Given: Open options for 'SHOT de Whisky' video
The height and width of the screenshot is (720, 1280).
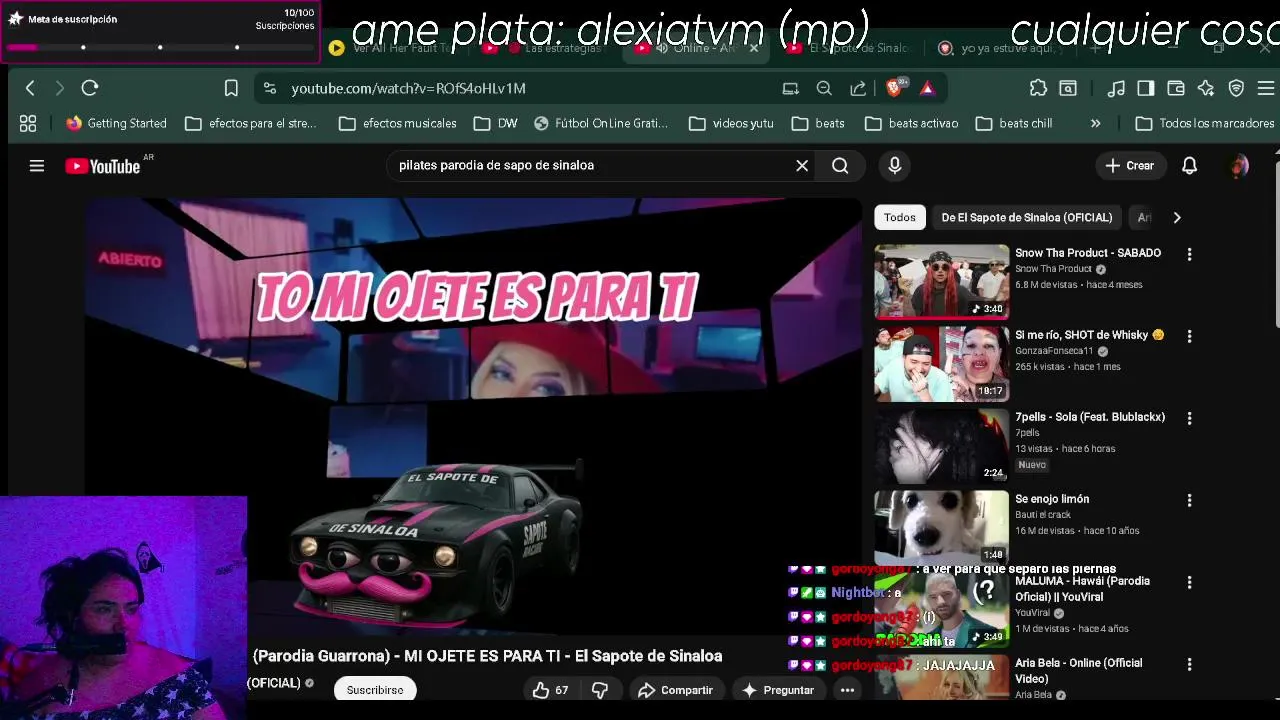Looking at the screenshot, I should point(1189,336).
